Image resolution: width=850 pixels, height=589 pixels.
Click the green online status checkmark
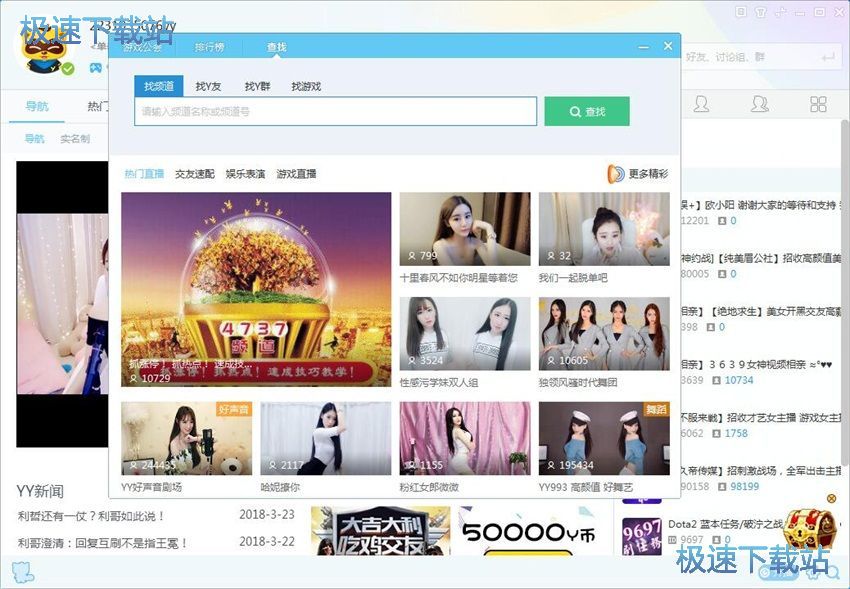(68, 69)
